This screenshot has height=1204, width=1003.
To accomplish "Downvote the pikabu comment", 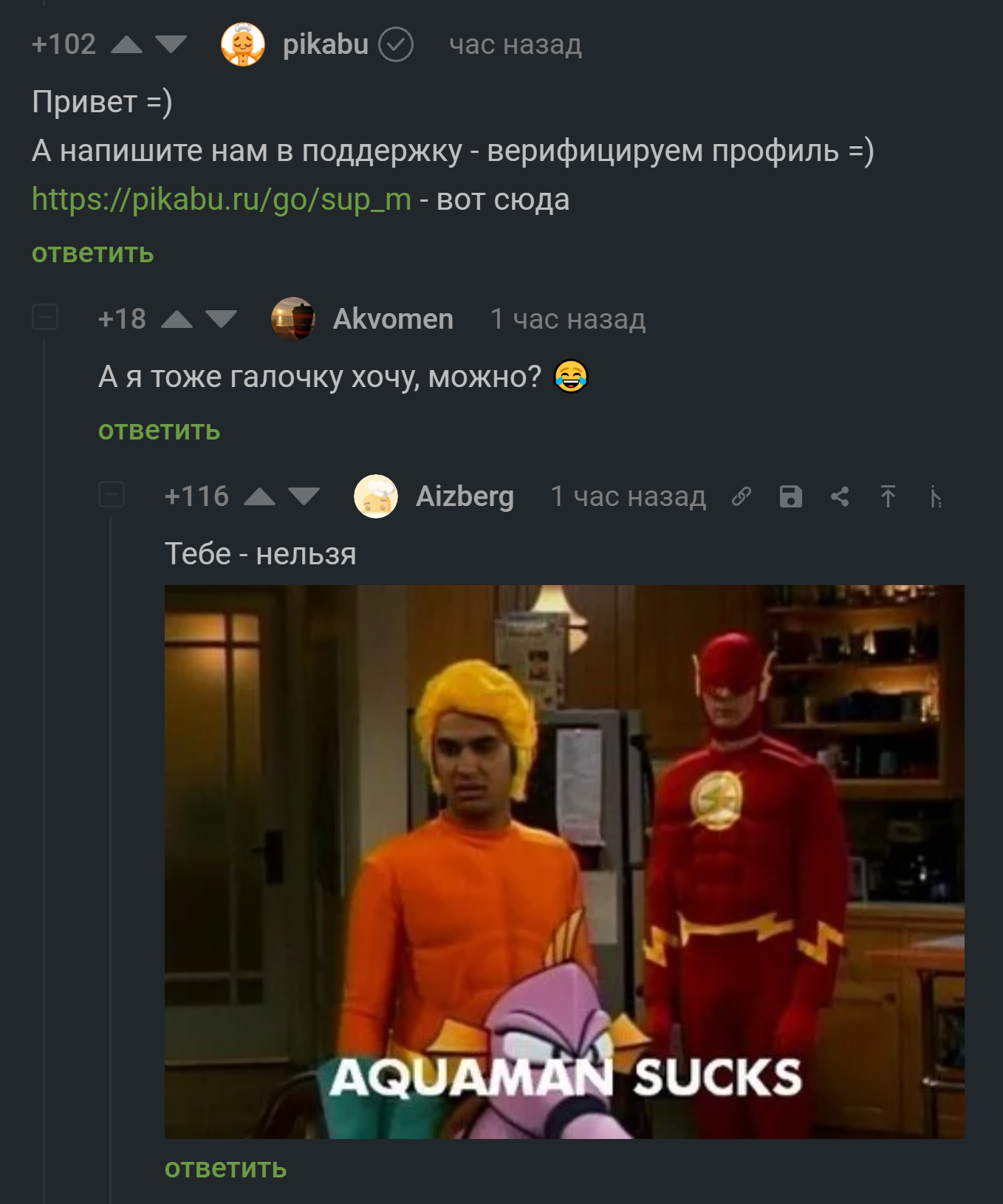I will pyautogui.click(x=171, y=45).
